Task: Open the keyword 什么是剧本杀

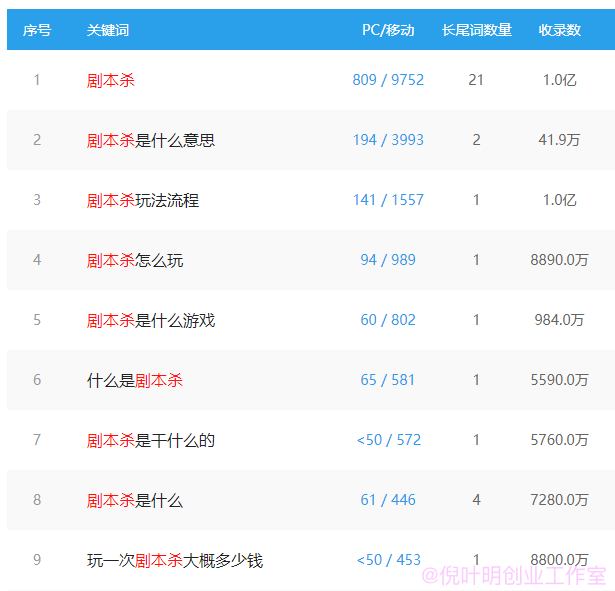Action: pos(135,380)
